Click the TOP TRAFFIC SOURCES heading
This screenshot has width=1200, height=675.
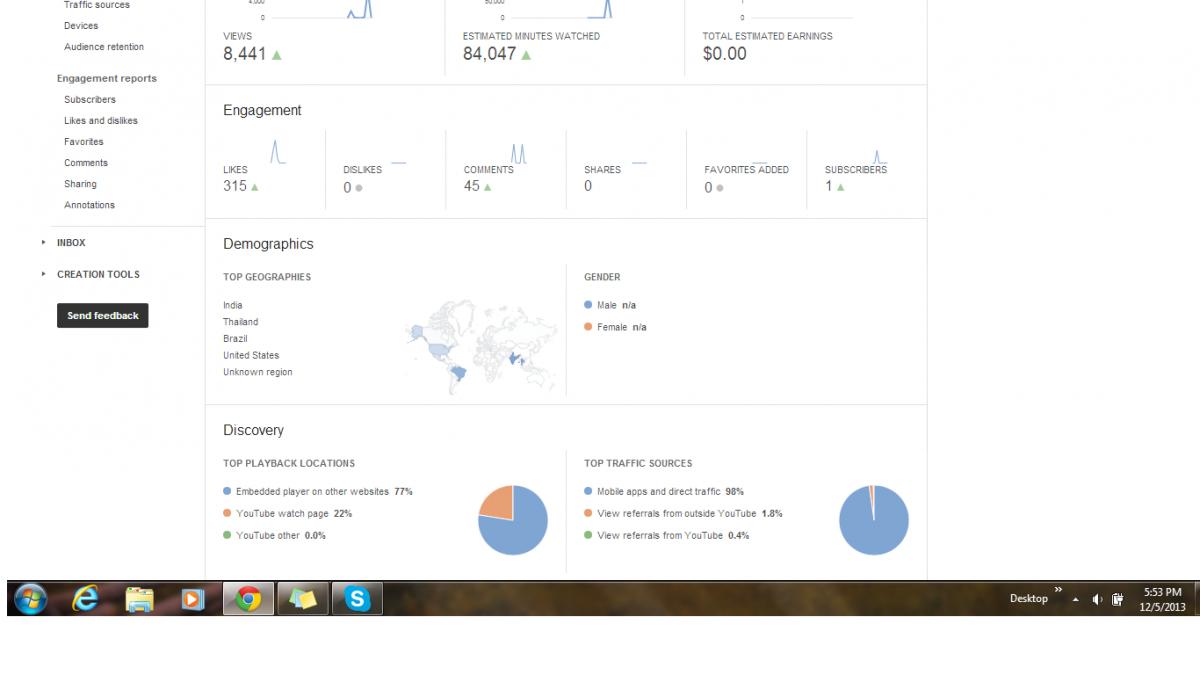point(638,463)
